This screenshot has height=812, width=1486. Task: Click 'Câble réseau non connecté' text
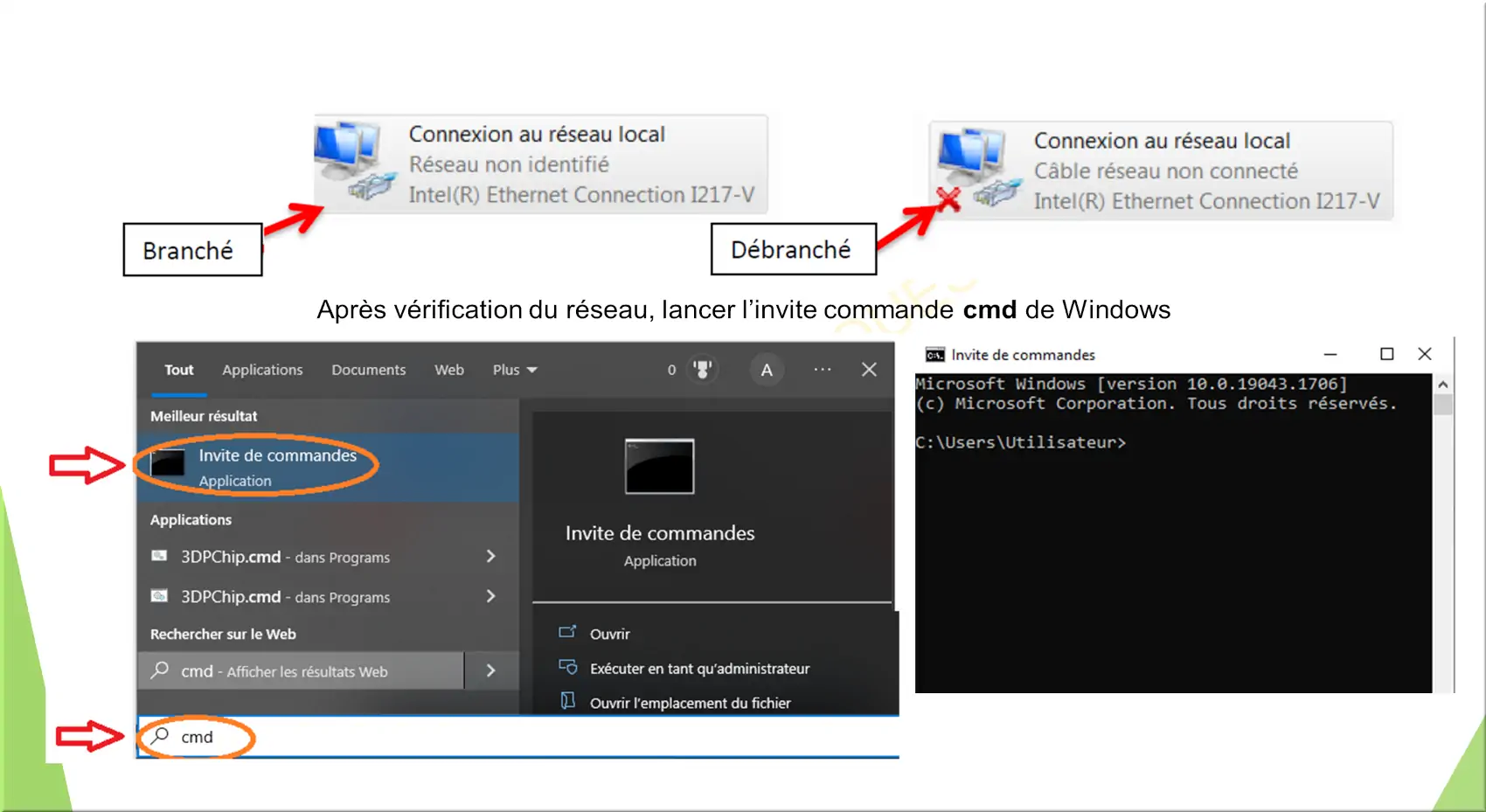tap(1166, 171)
